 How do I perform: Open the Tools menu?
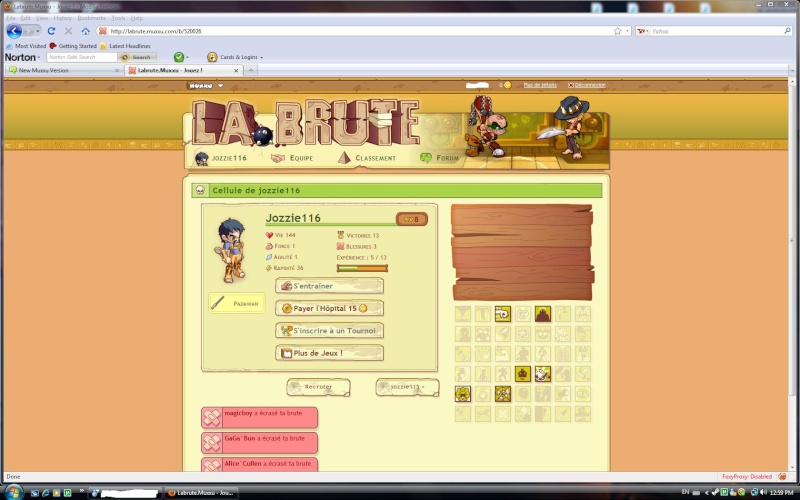tap(118, 18)
